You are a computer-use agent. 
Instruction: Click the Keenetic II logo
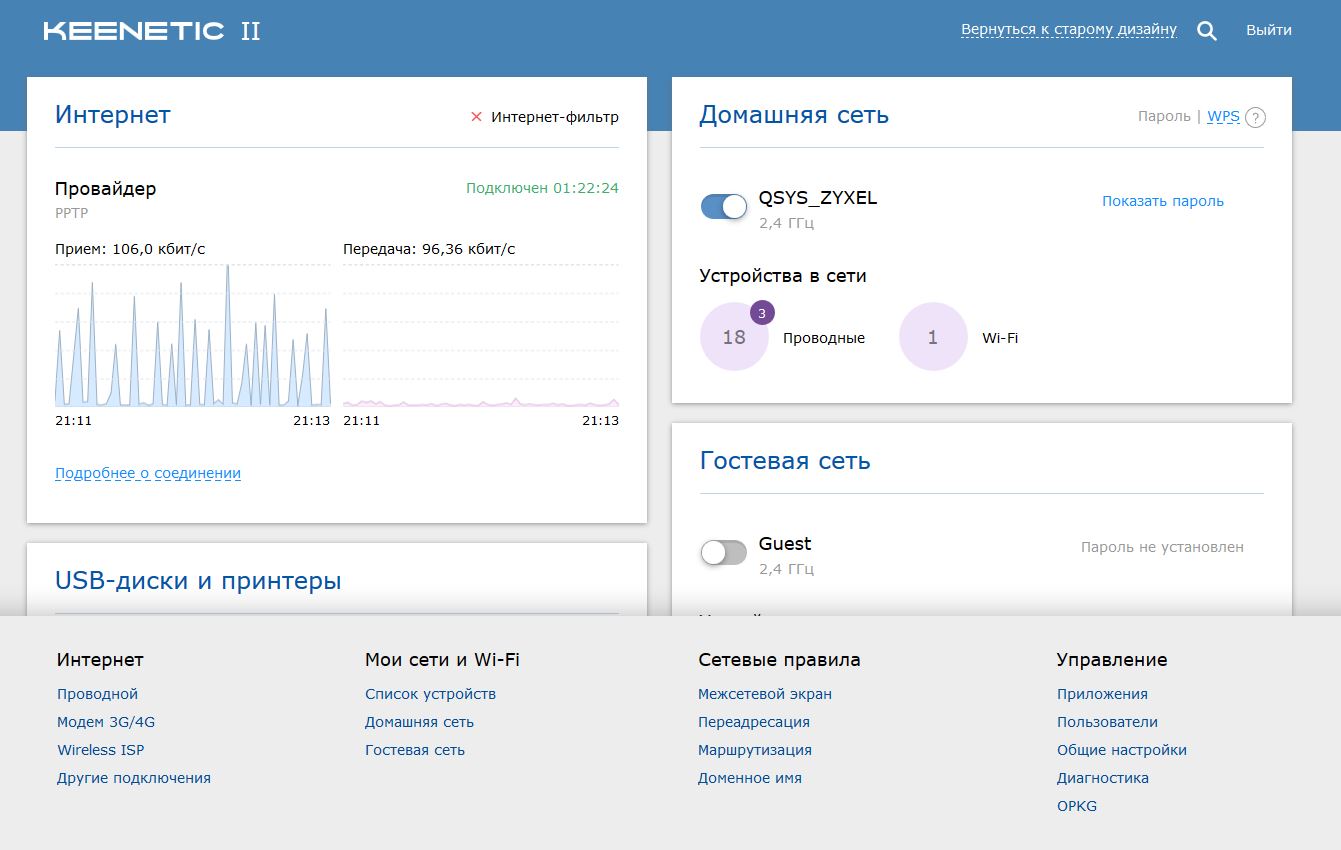pyautogui.click(x=152, y=31)
